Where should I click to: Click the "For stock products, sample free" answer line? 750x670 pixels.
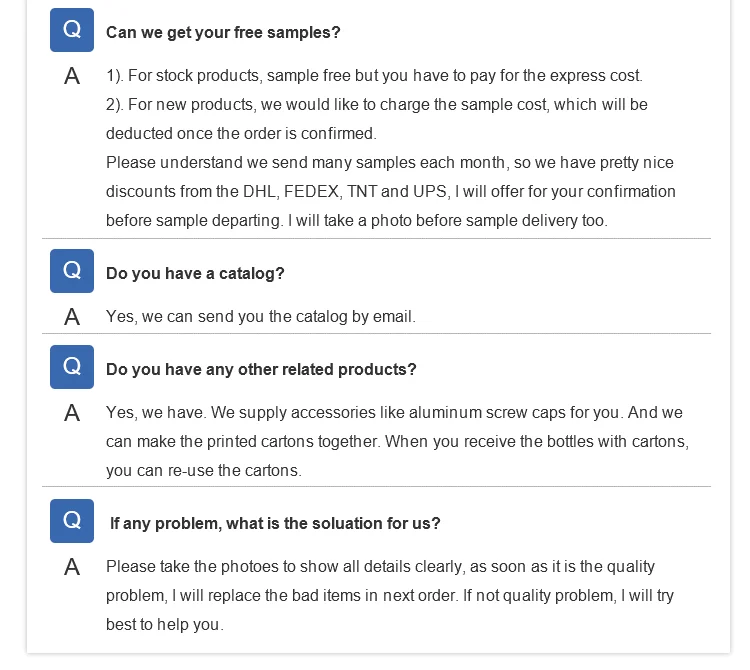[x=374, y=76]
